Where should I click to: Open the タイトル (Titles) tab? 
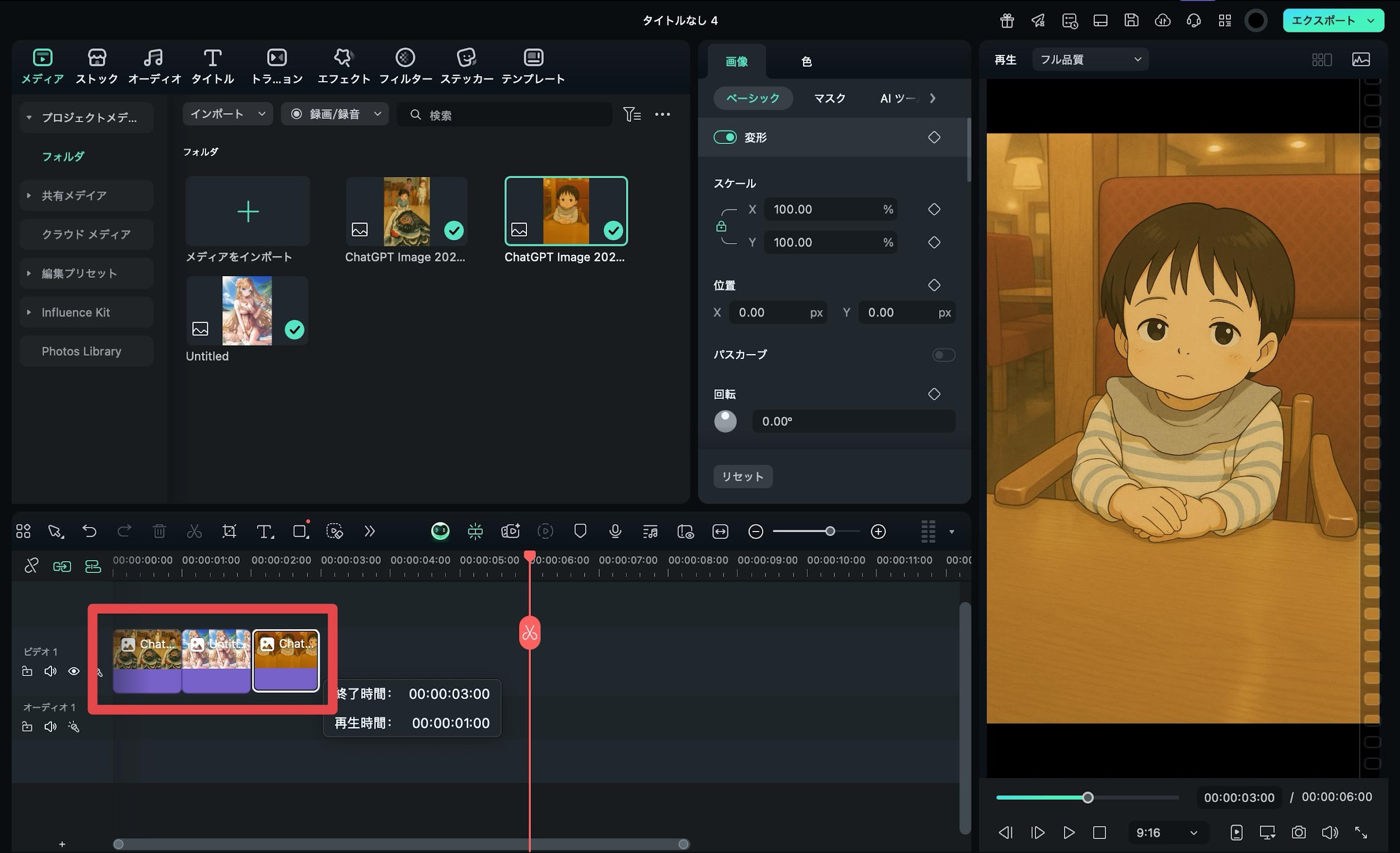coord(212,67)
